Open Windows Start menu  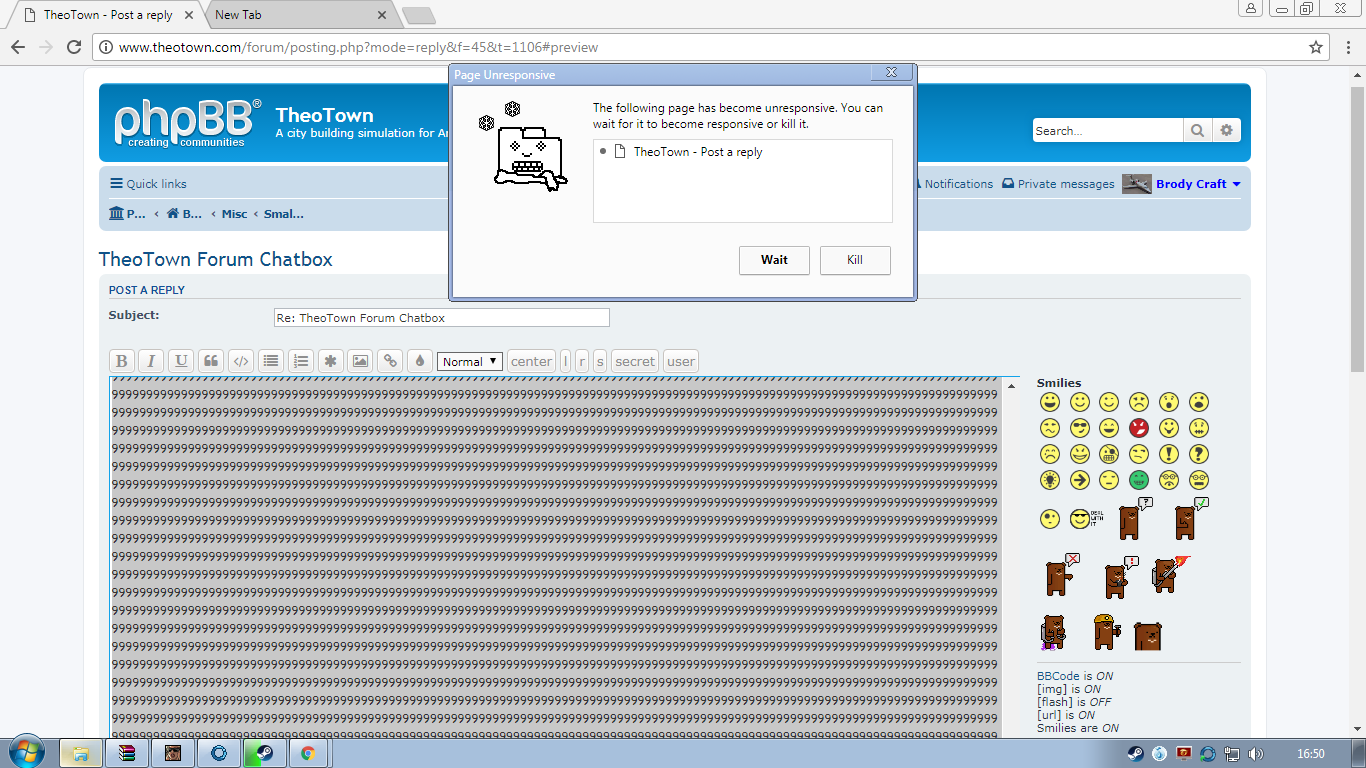coord(26,753)
